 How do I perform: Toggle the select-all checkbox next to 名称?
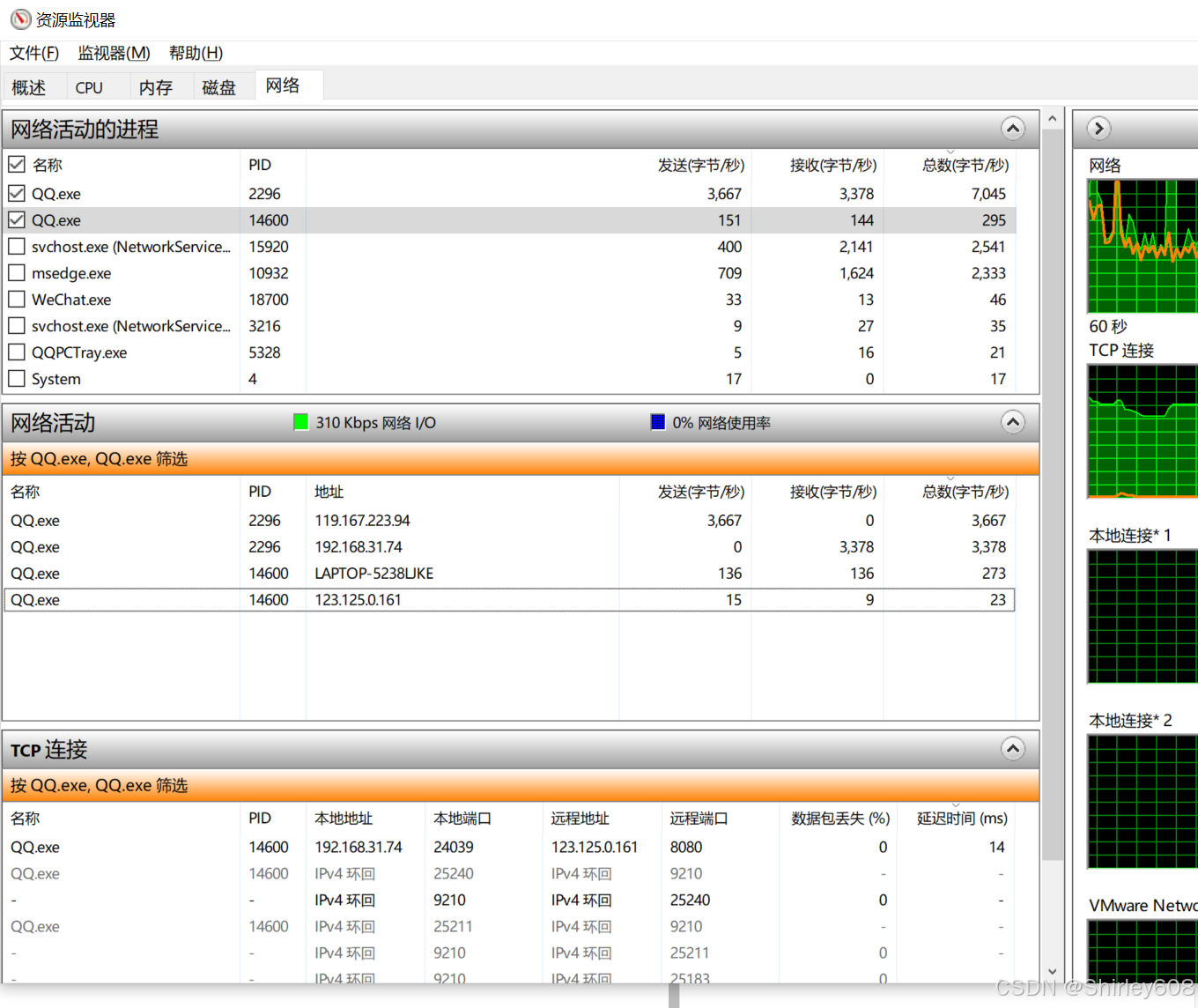(x=17, y=165)
